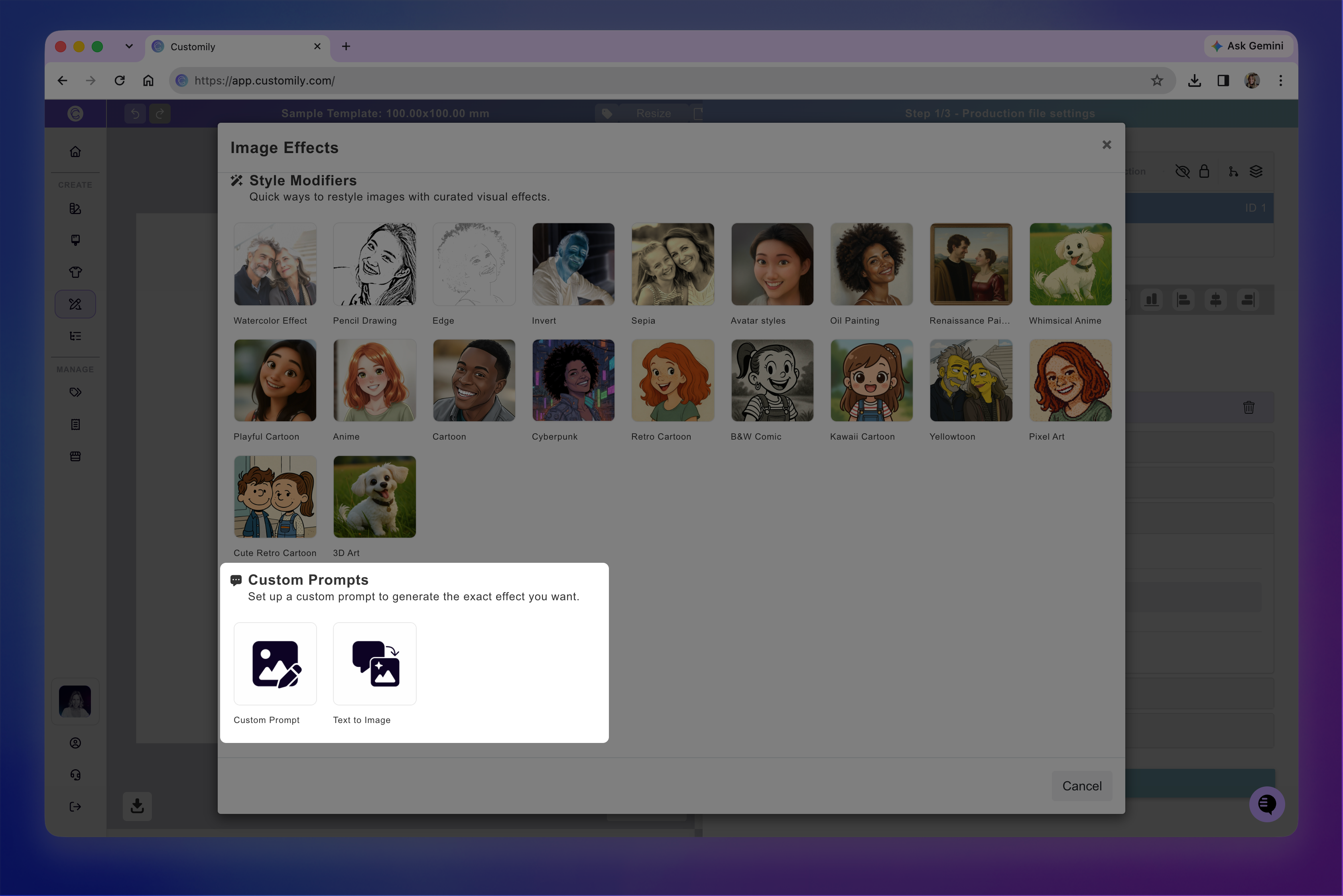
Task: Apply the Cyberpunk style
Action: (x=573, y=381)
